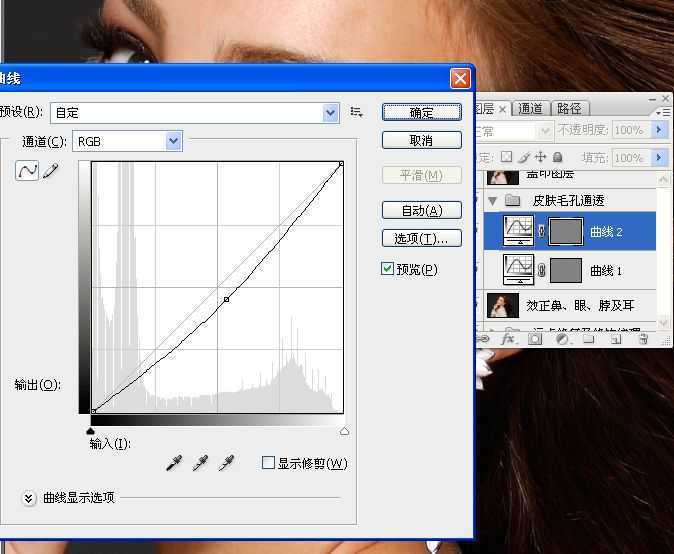Click the opacity 100% field

[631, 129]
